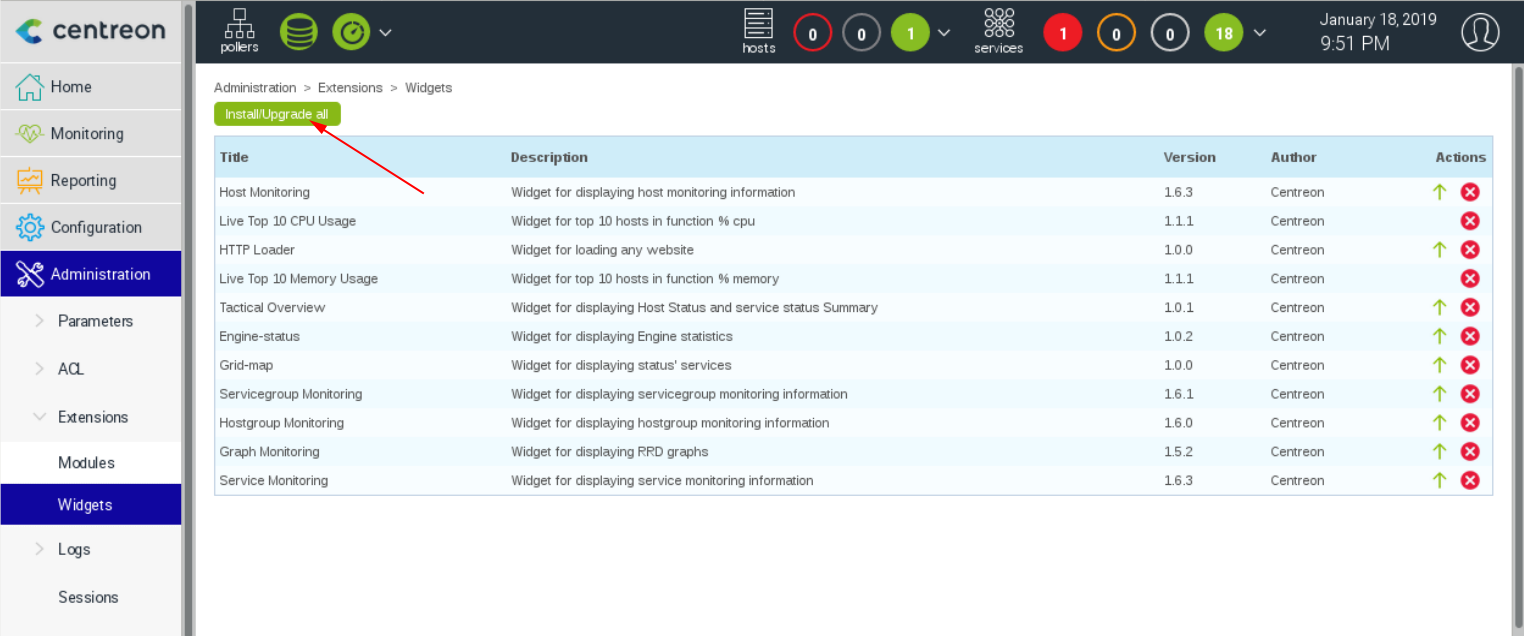Screen dimensions: 1524x636
Task: Expand the hosts status dropdown chevron
Action: click(944, 33)
